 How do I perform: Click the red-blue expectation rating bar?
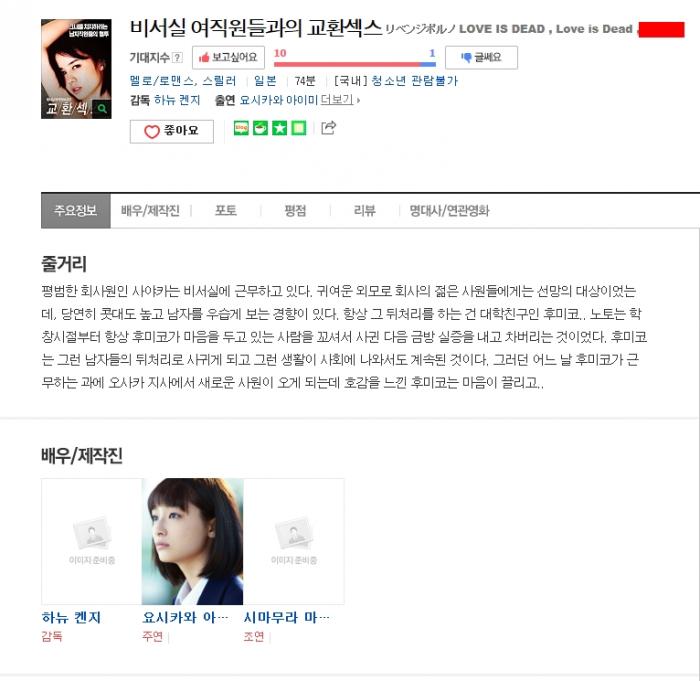(355, 64)
